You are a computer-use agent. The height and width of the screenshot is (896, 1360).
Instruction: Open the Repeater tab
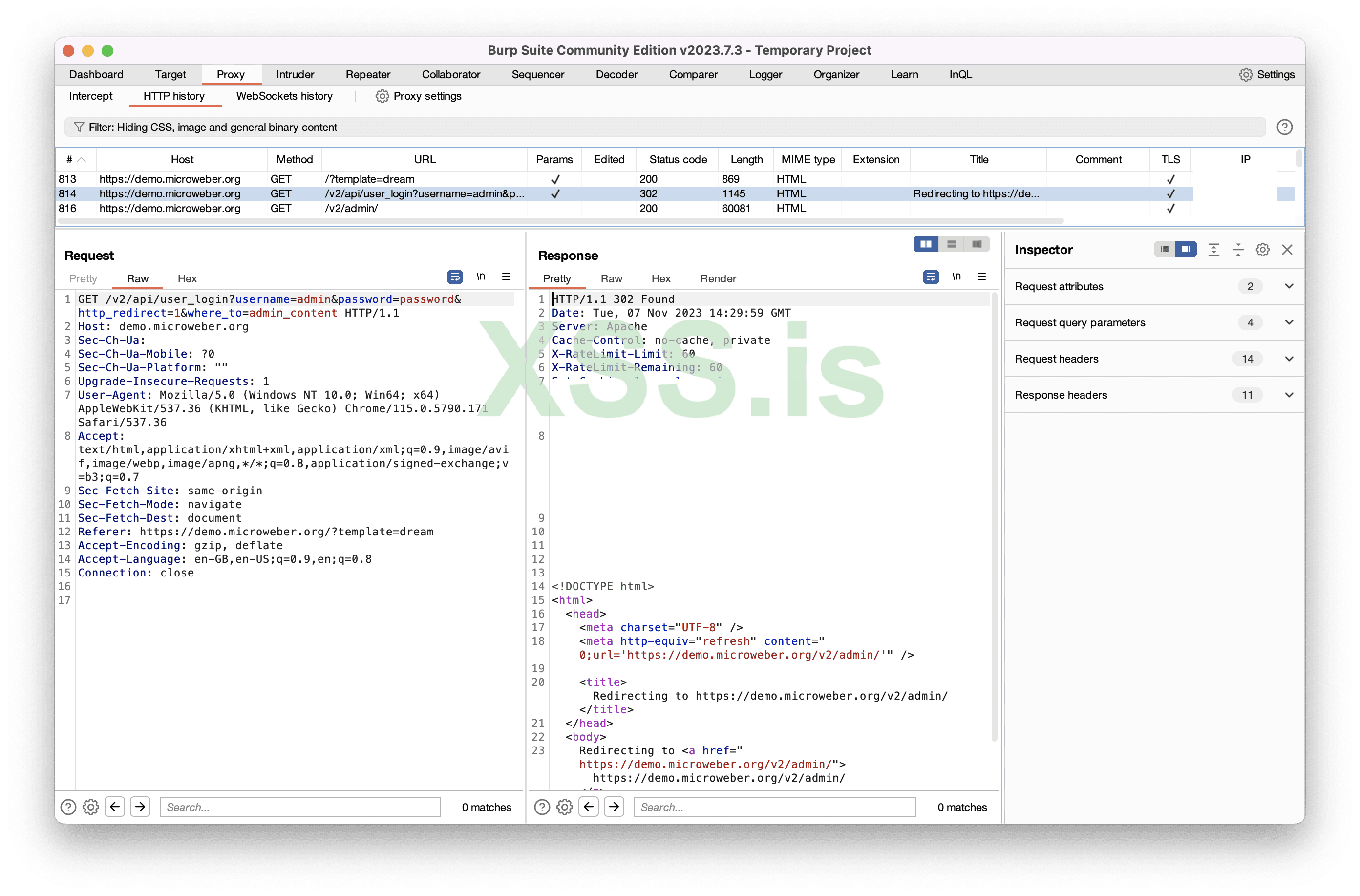[x=367, y=74]
